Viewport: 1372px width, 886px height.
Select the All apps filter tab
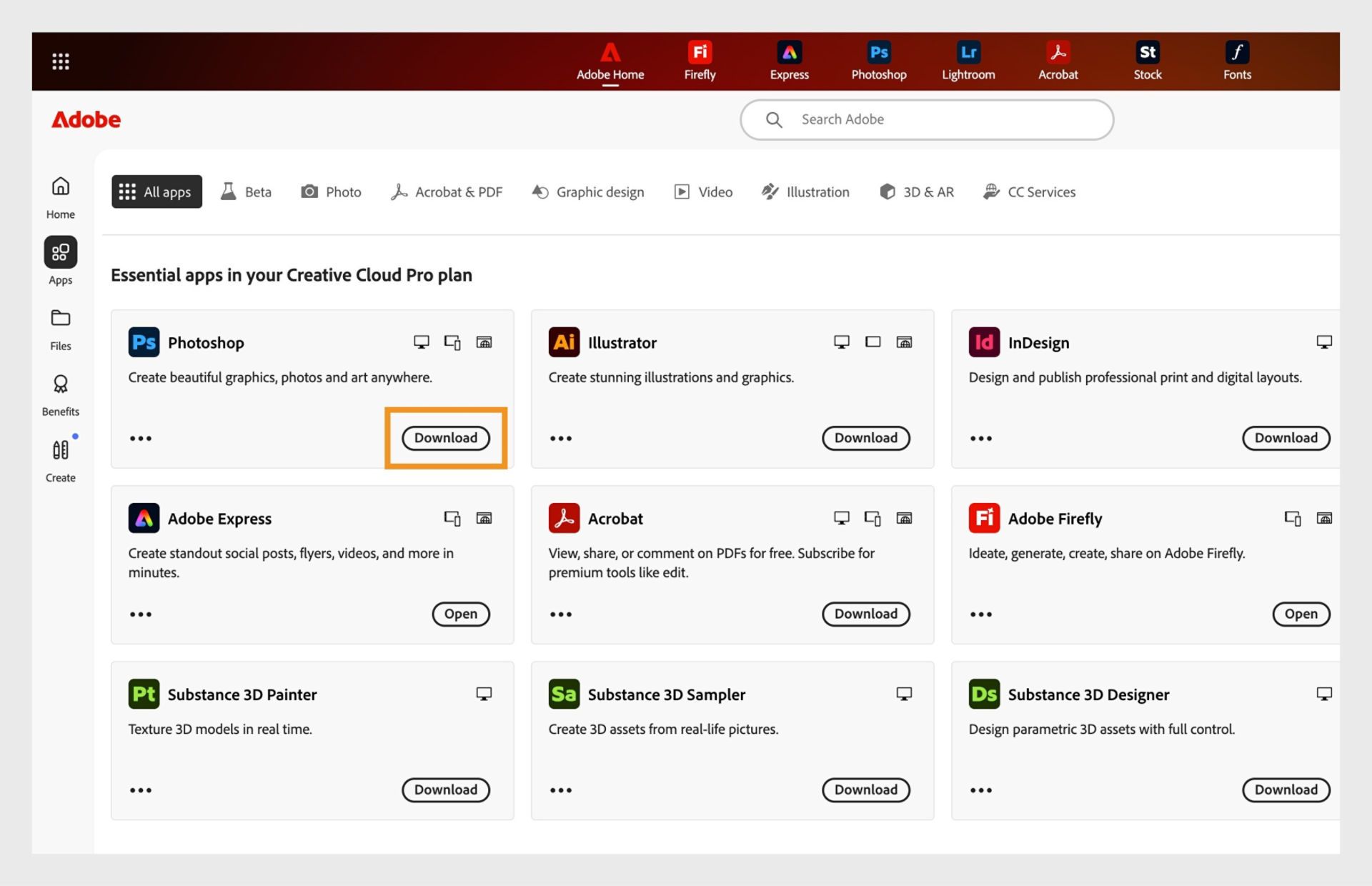[156, 191]
